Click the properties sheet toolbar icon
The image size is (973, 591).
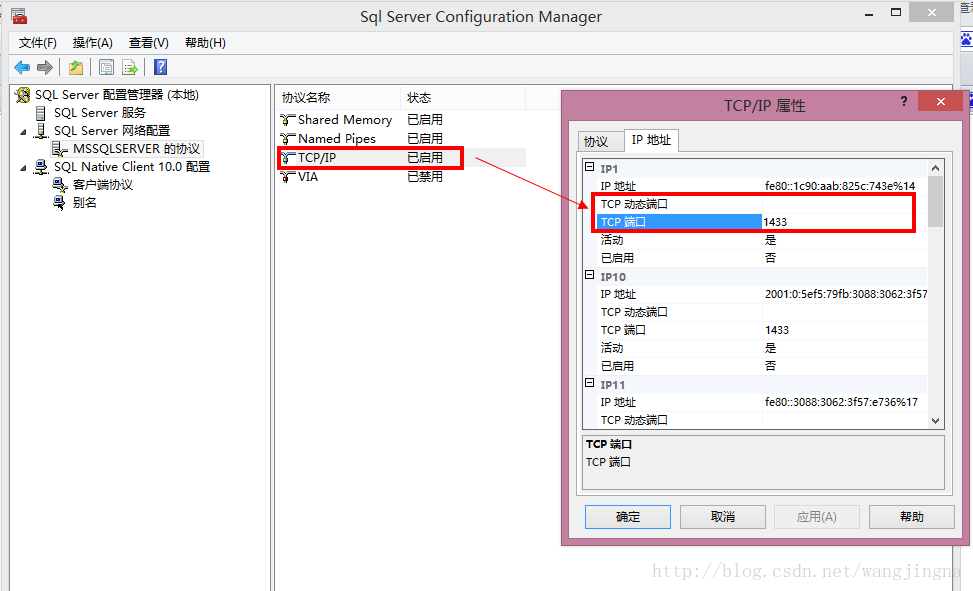(x=107, y=68)
